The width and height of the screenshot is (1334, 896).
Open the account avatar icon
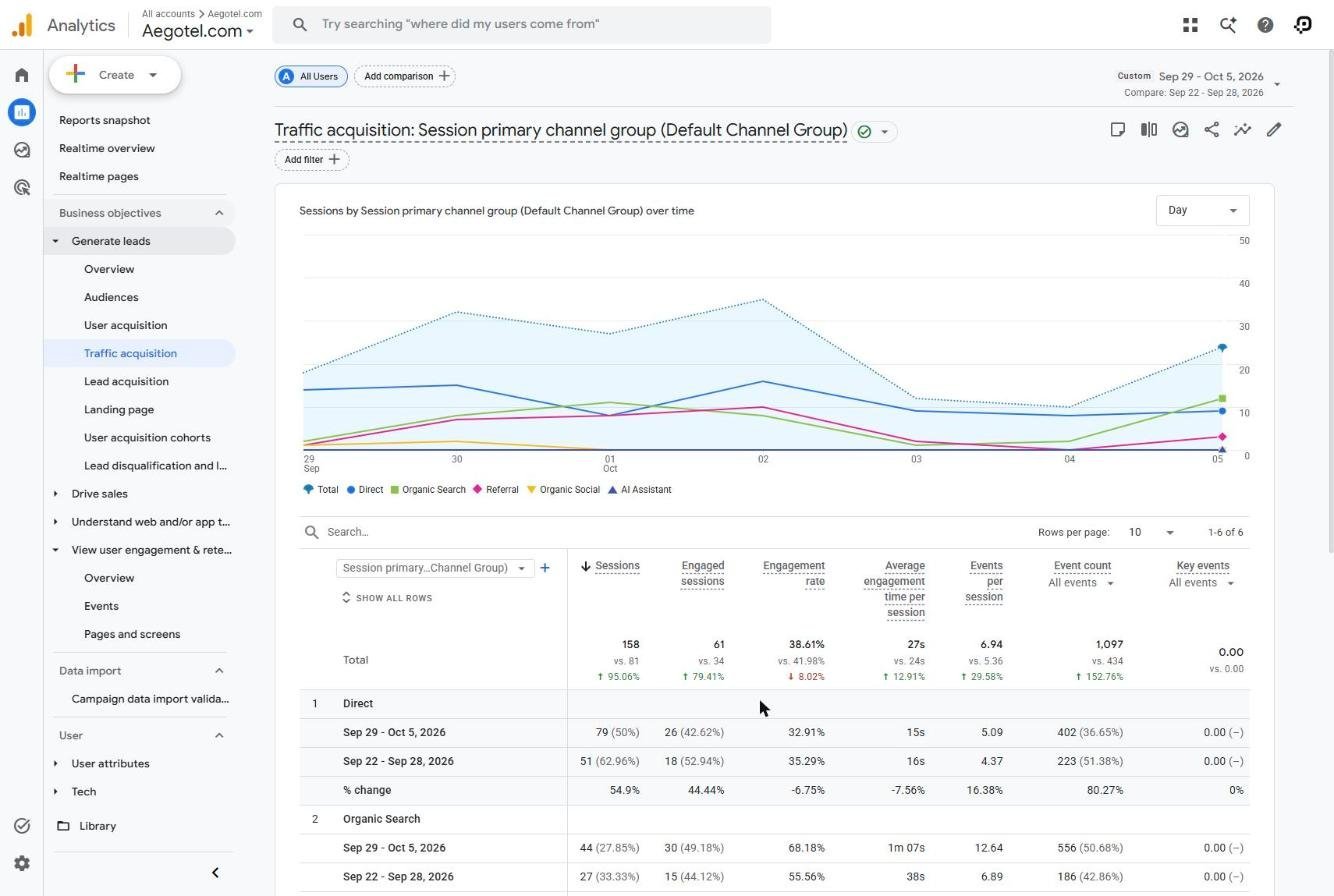pos(1303,25)
